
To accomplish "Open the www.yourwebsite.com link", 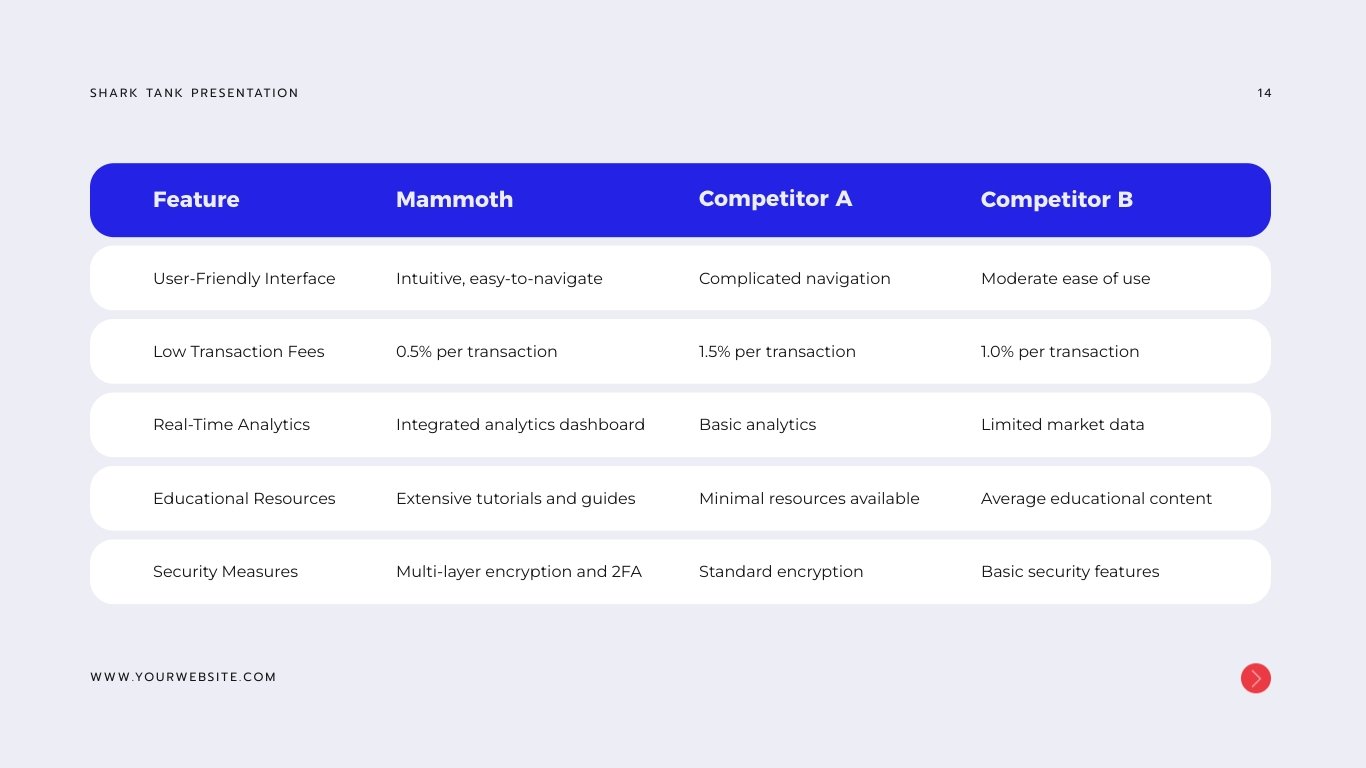I will point(183,677).
